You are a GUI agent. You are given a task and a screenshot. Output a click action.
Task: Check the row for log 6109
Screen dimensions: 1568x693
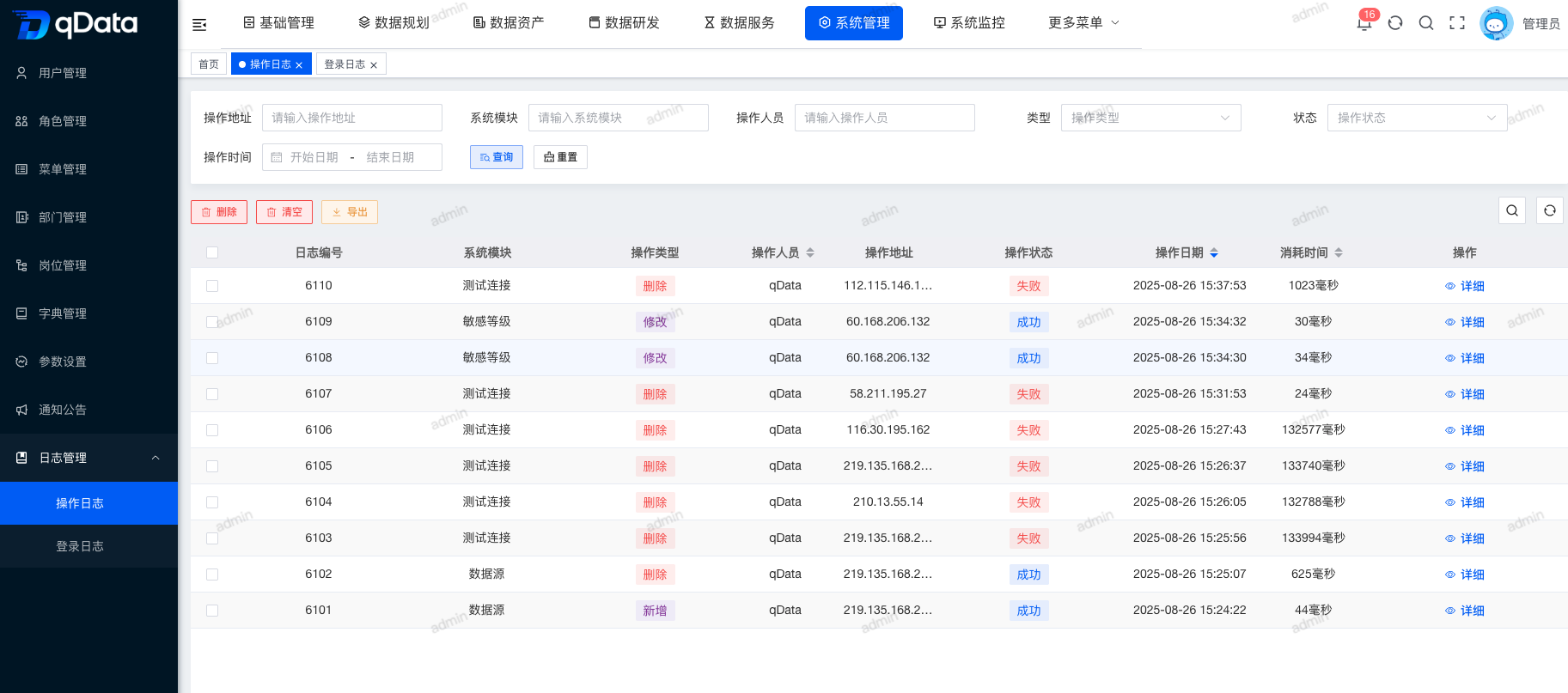click(x=212, y=322)
